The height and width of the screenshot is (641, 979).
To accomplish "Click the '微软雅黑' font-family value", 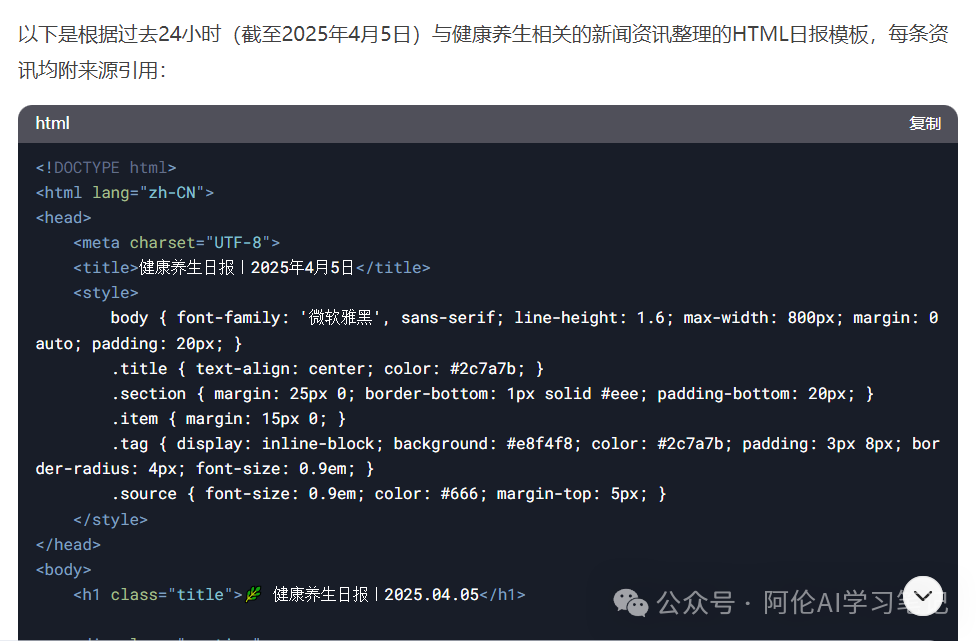I will pyautogui.click(x=341, y=318).
